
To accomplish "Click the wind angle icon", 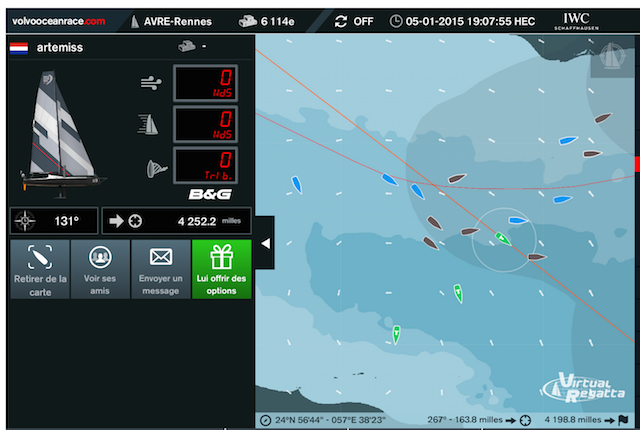I will pos(151,167).
